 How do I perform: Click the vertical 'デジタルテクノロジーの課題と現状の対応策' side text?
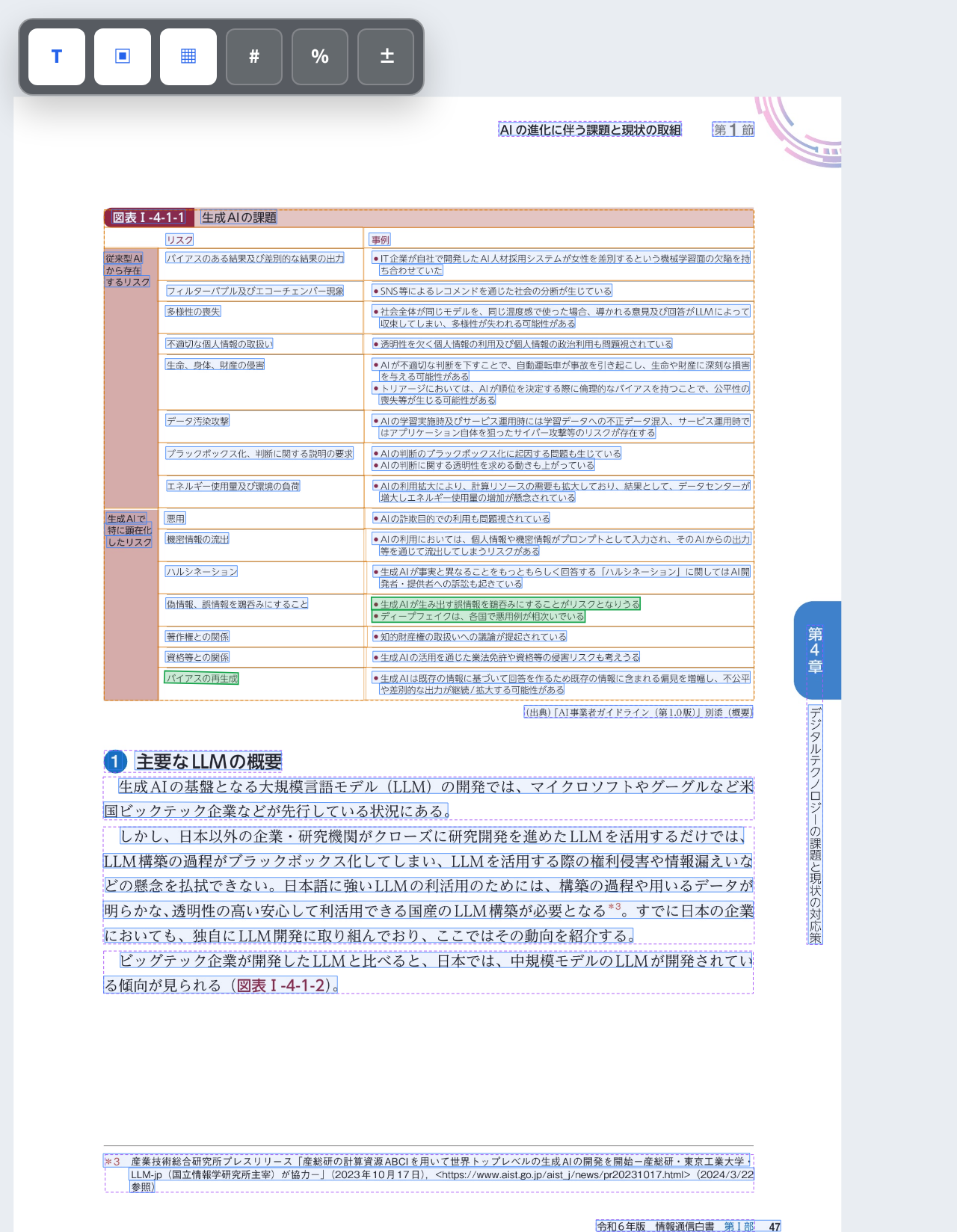coord(815,825)
